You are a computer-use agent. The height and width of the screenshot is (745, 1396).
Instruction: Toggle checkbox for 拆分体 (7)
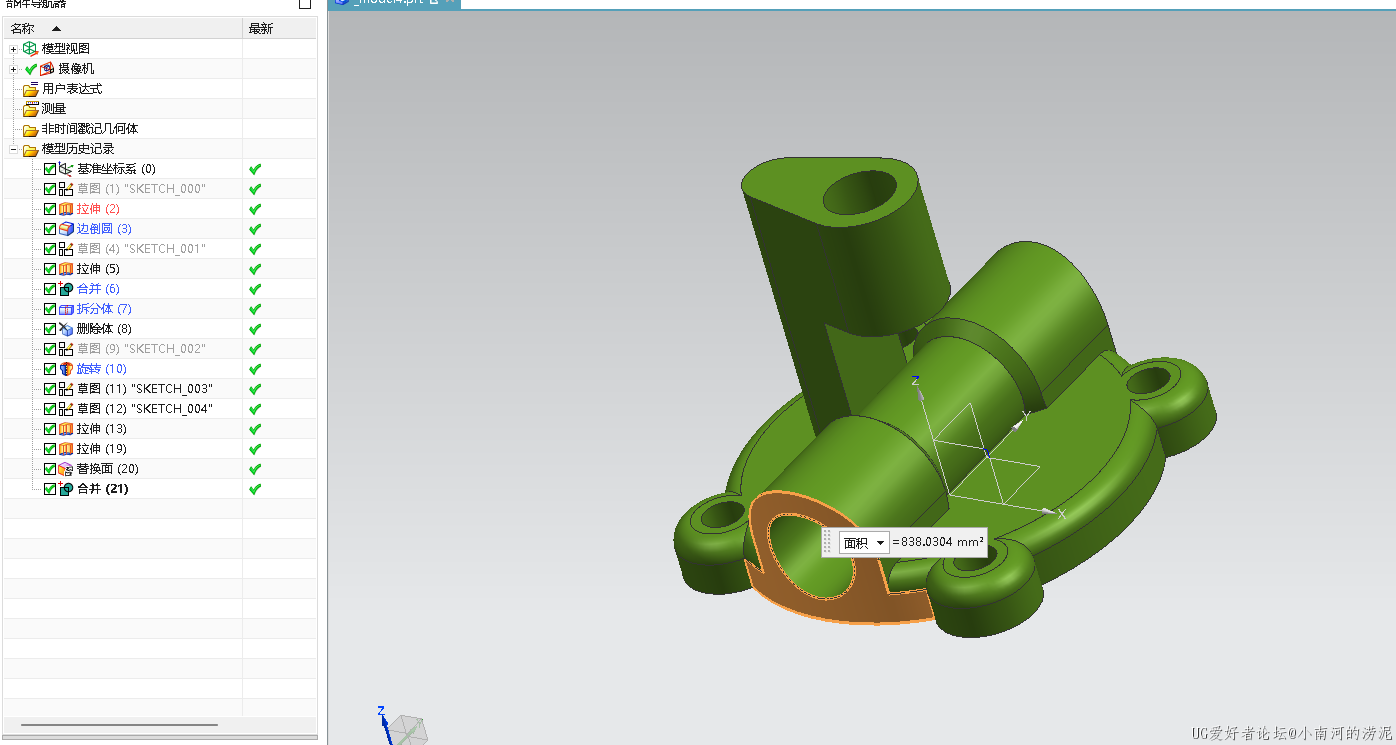[50, 309]
